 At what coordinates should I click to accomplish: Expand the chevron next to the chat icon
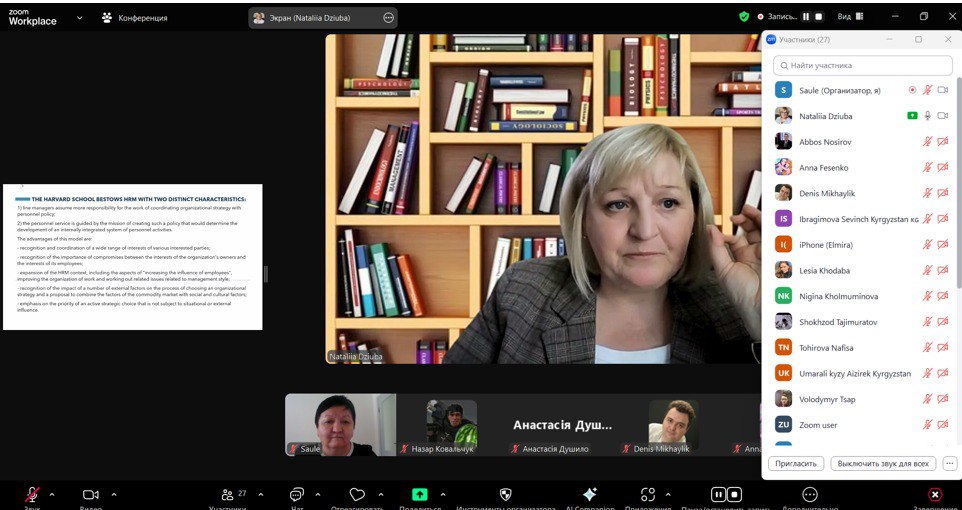pos(318,495)
